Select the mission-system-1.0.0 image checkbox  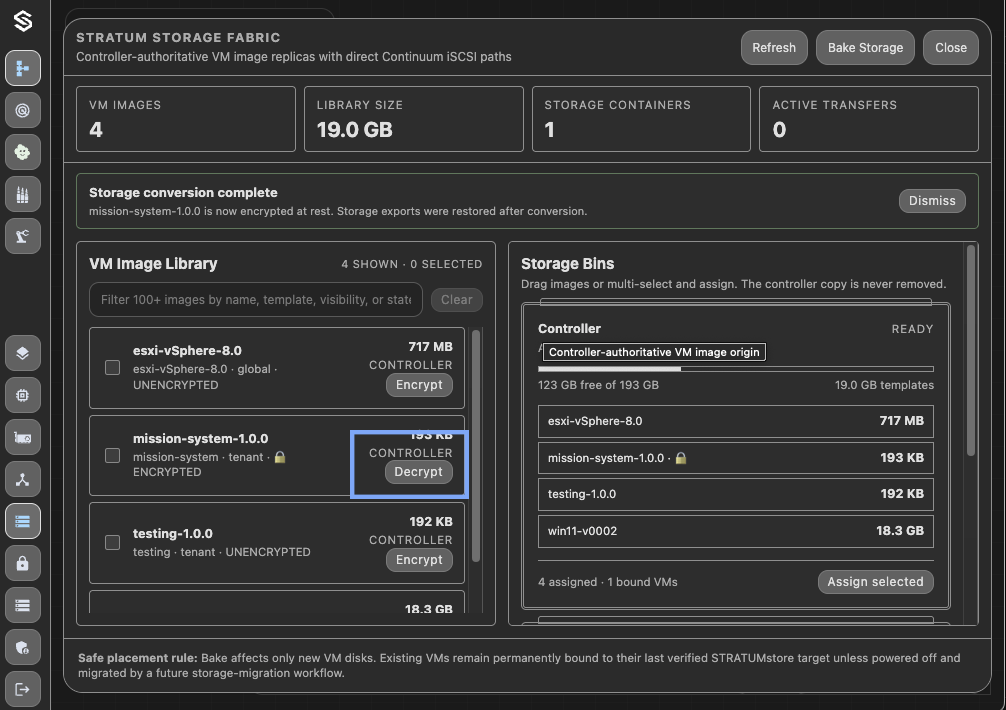coord(112,455)
